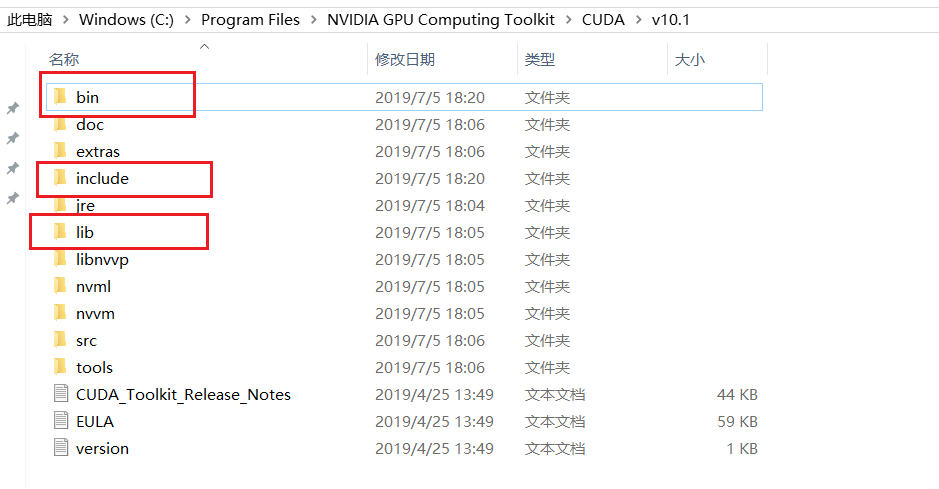
Task: Select the extras folder name
Action: [x=98, y=151]
